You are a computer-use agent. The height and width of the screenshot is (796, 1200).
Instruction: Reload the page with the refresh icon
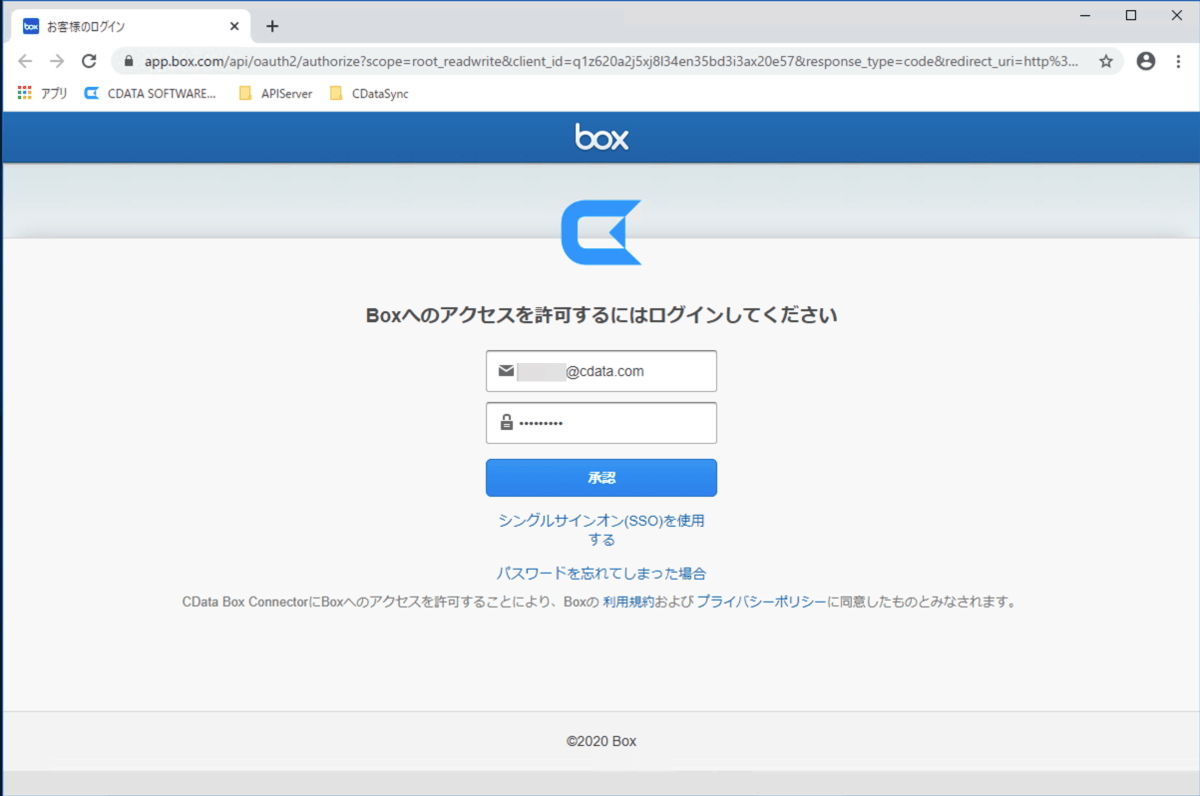tap(89, 61)
